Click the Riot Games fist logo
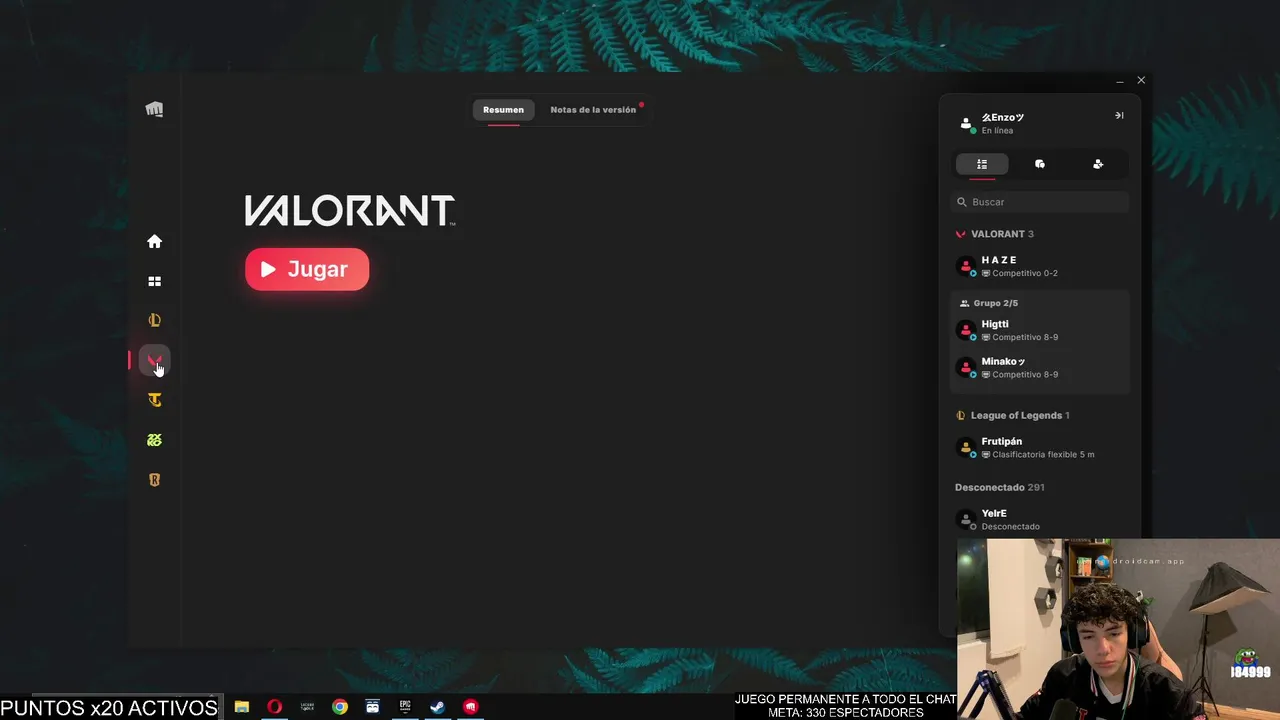The image size is (1280, 720). 154,109
